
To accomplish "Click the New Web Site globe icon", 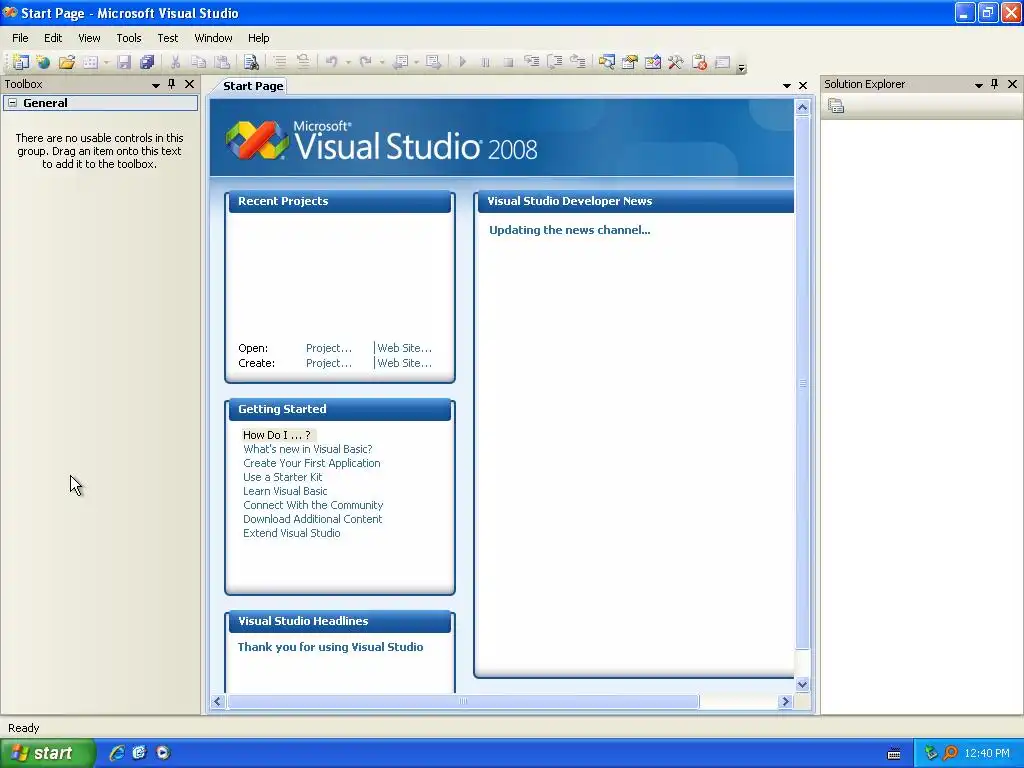I will click(44, 62).
